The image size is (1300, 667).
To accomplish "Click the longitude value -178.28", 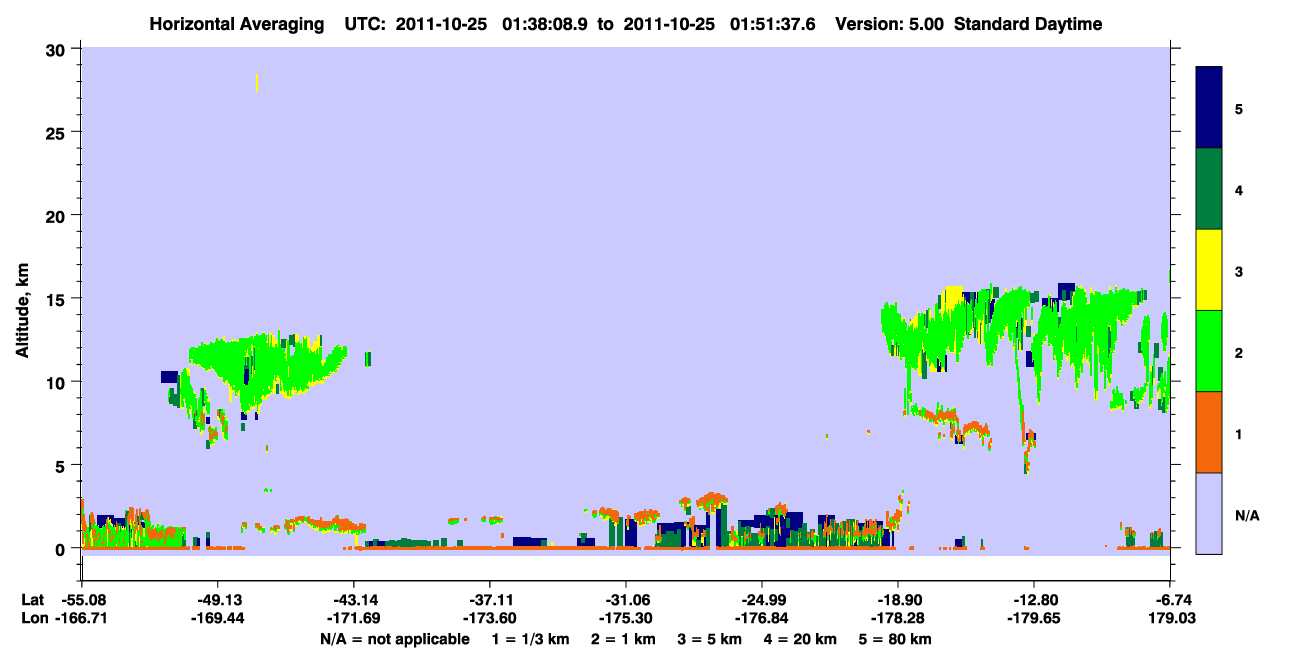I will click(898, 619).
